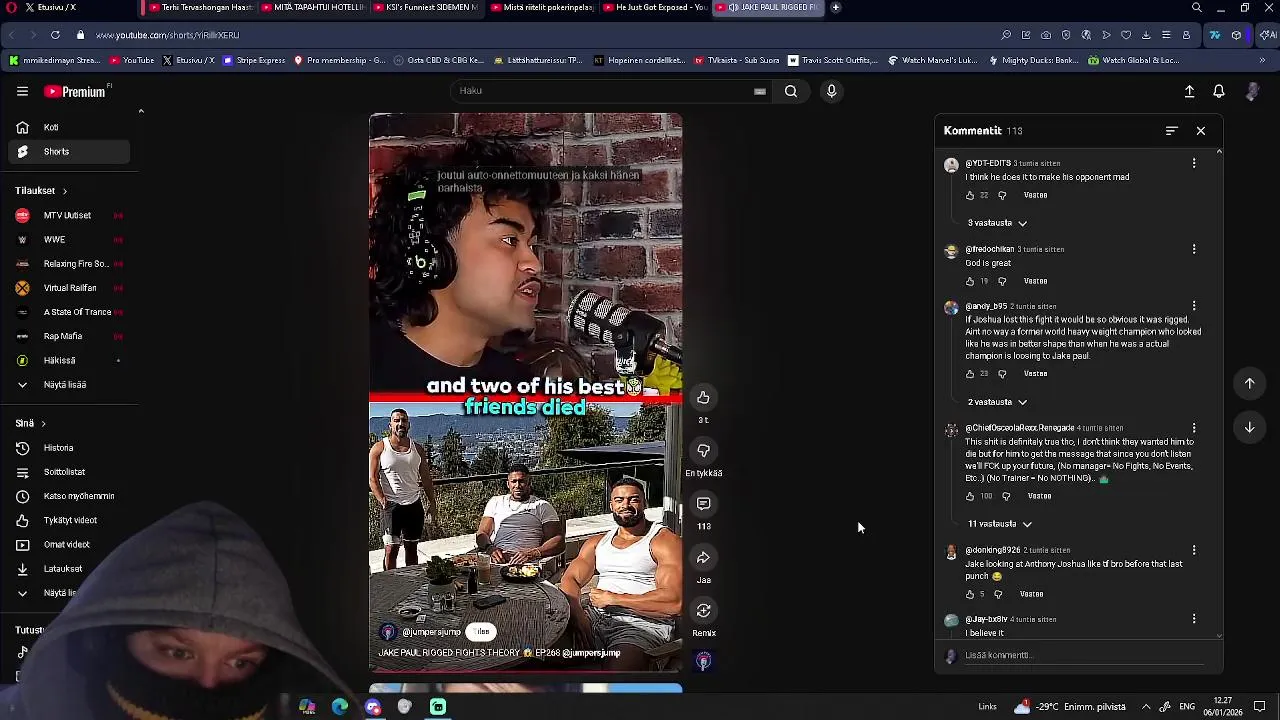Open comments button showing 113

point(703,504)
